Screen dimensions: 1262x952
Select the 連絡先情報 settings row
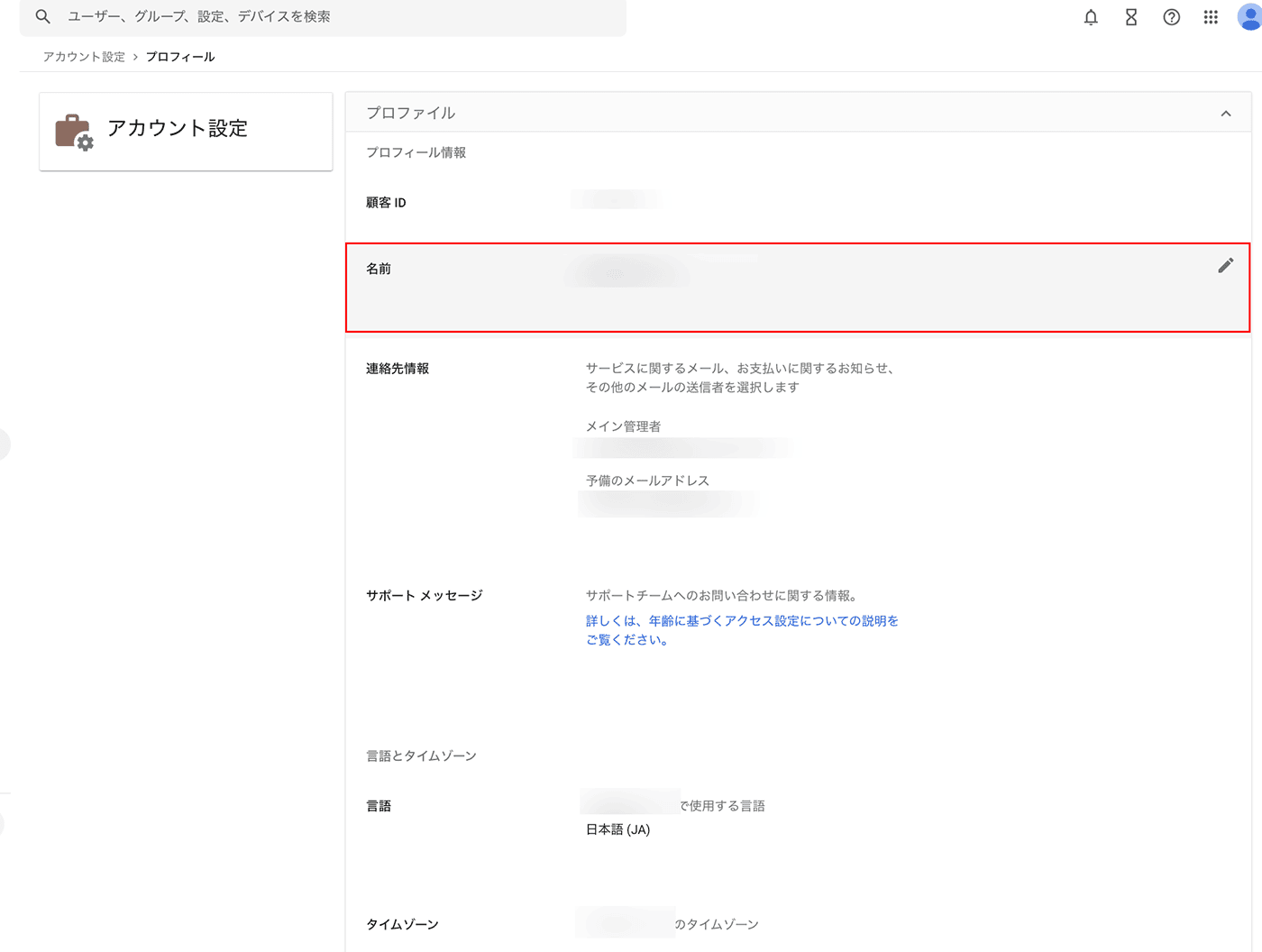point(398,369)
